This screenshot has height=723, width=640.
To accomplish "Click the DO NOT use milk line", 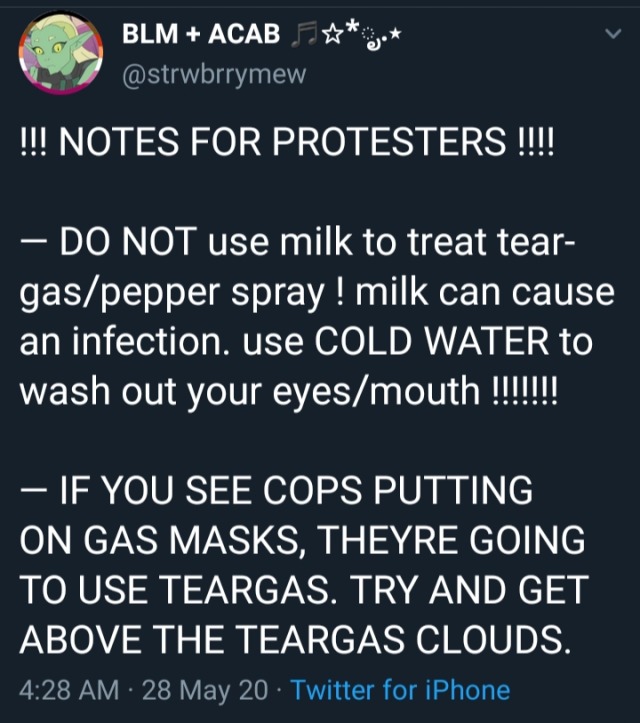I will point(298,242).
